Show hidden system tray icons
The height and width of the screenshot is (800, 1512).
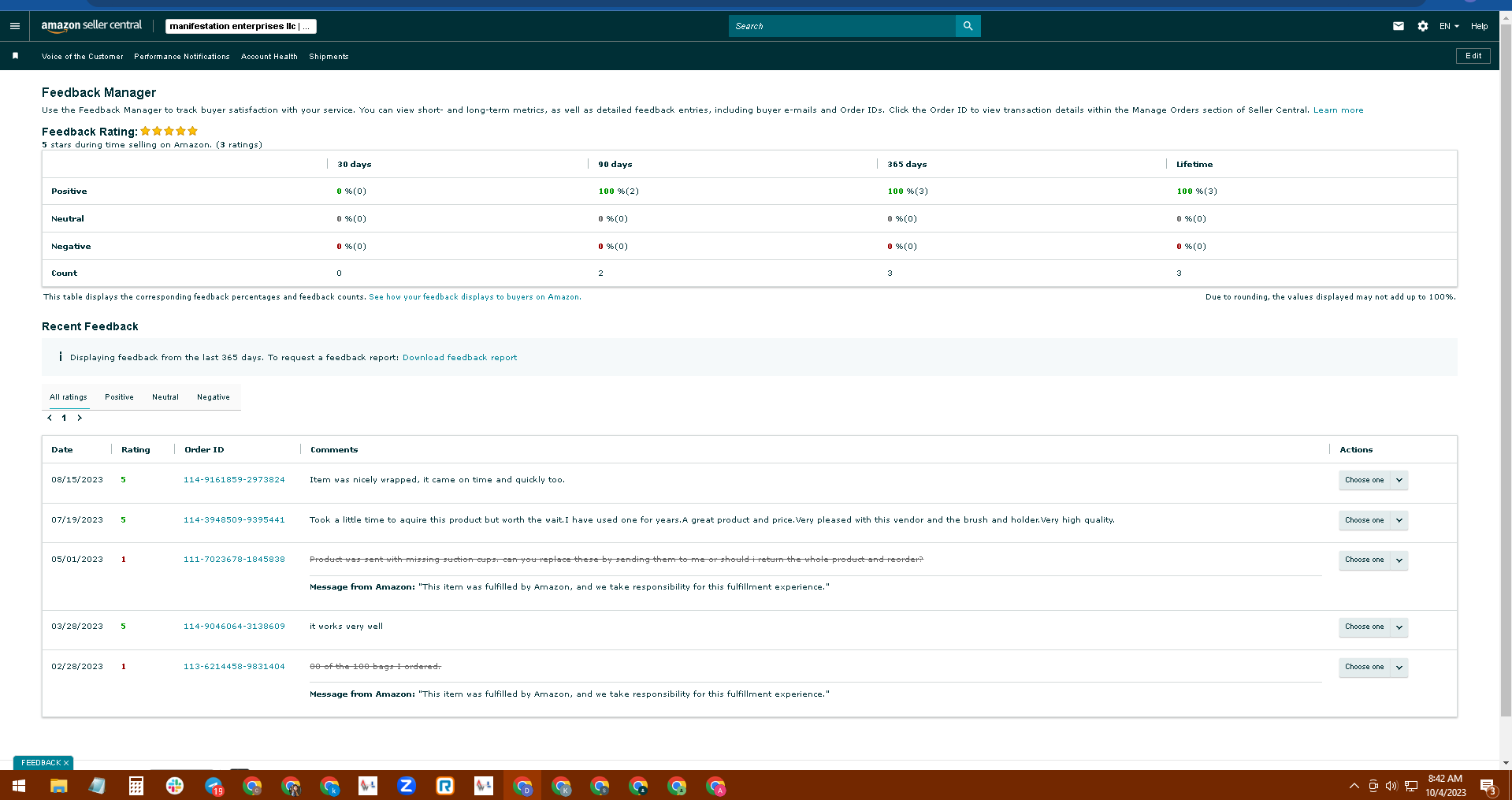coord(1354,786)
